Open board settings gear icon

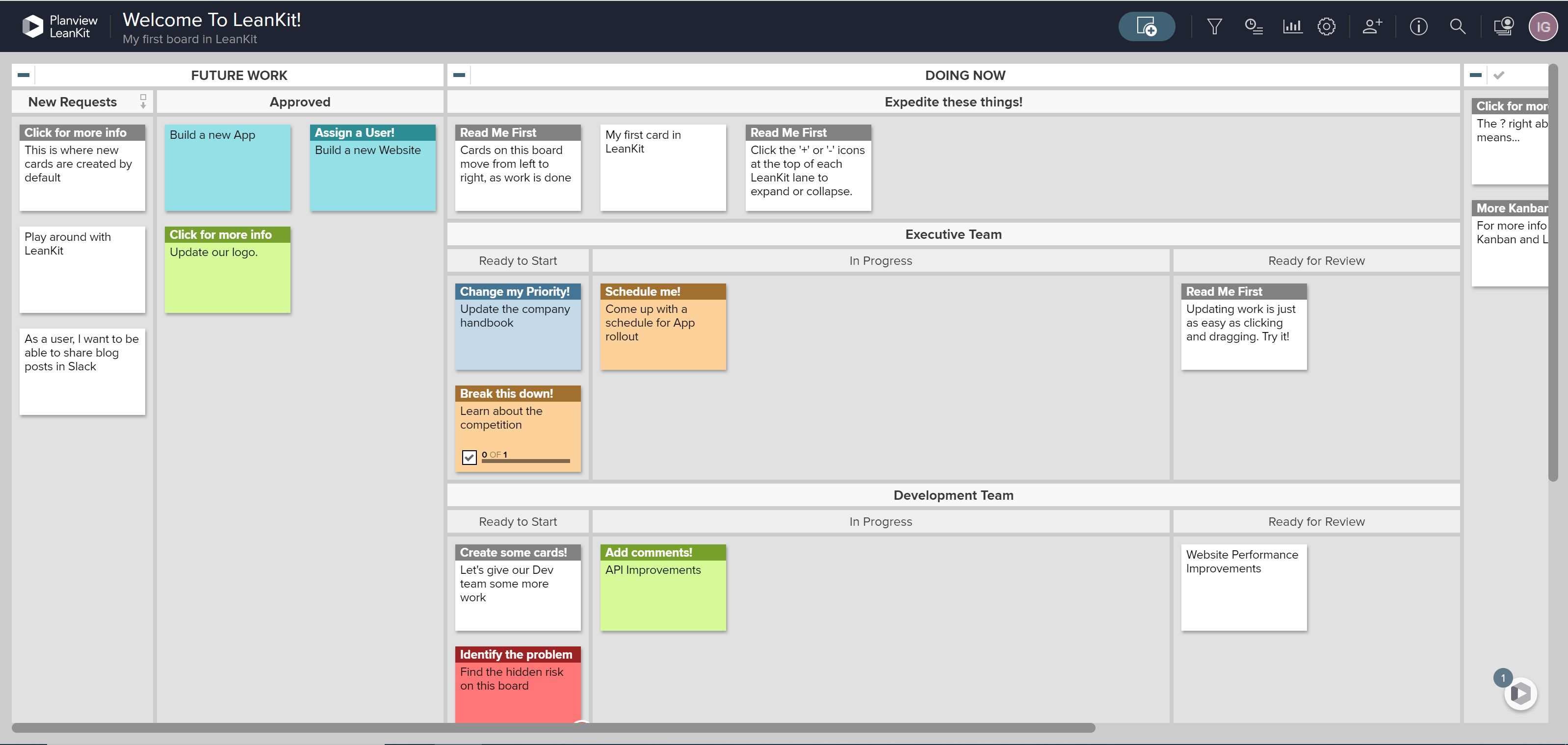click(x=1328, y=26)
